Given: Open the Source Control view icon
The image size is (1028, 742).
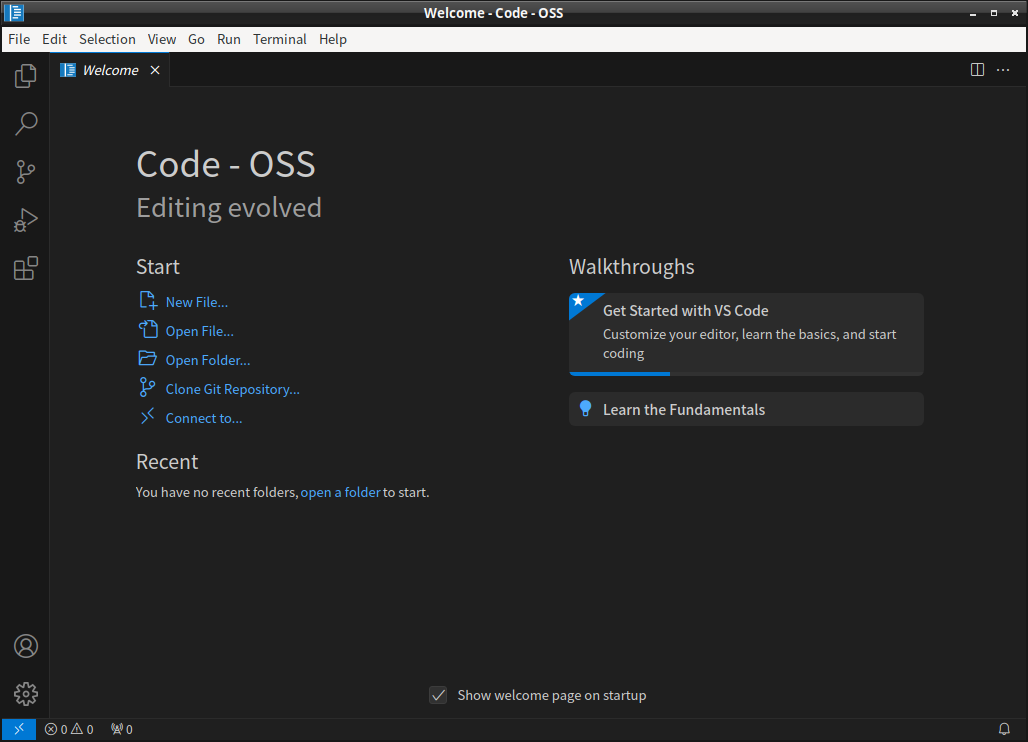Looking at the screenshot, I should point(26,172).
